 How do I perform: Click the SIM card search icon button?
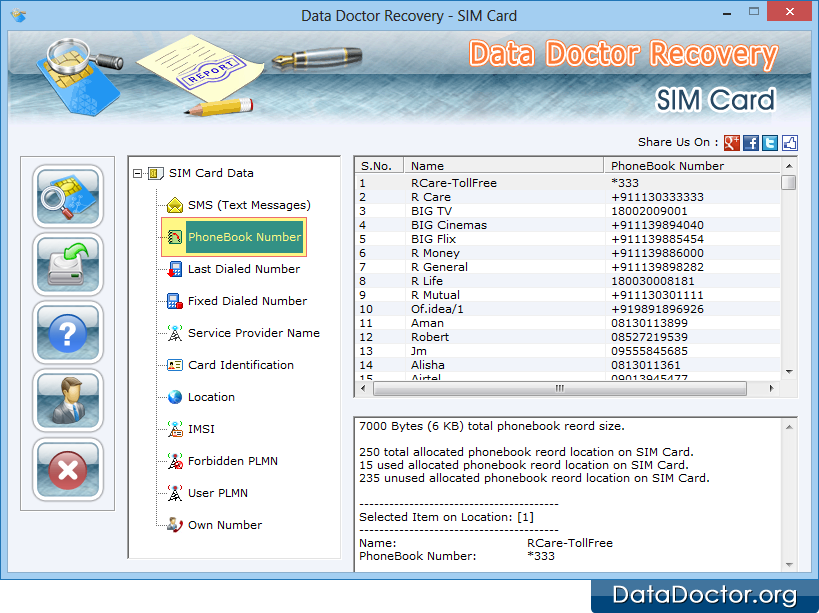67,197
